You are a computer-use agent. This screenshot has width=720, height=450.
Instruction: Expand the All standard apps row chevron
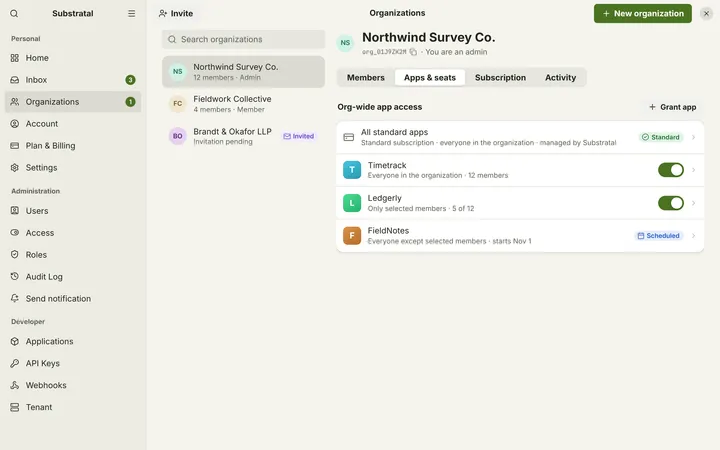click(x=693, y=137)
